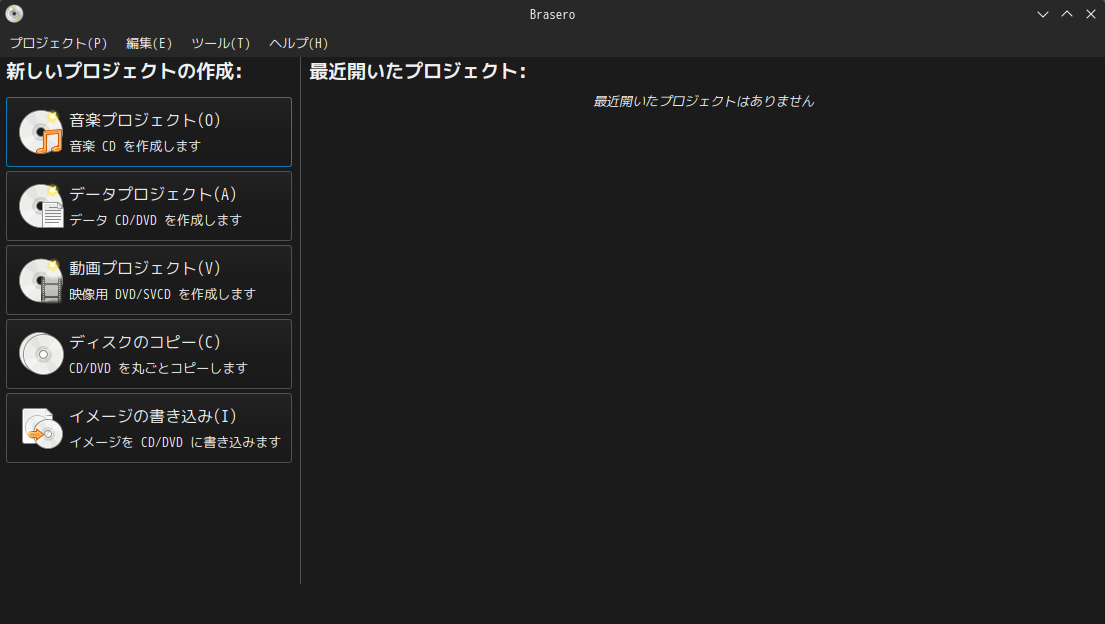Choose the データプロジェクト(A) label text
This screenshot has height=624, width=1105.
[x=152, y=195]
